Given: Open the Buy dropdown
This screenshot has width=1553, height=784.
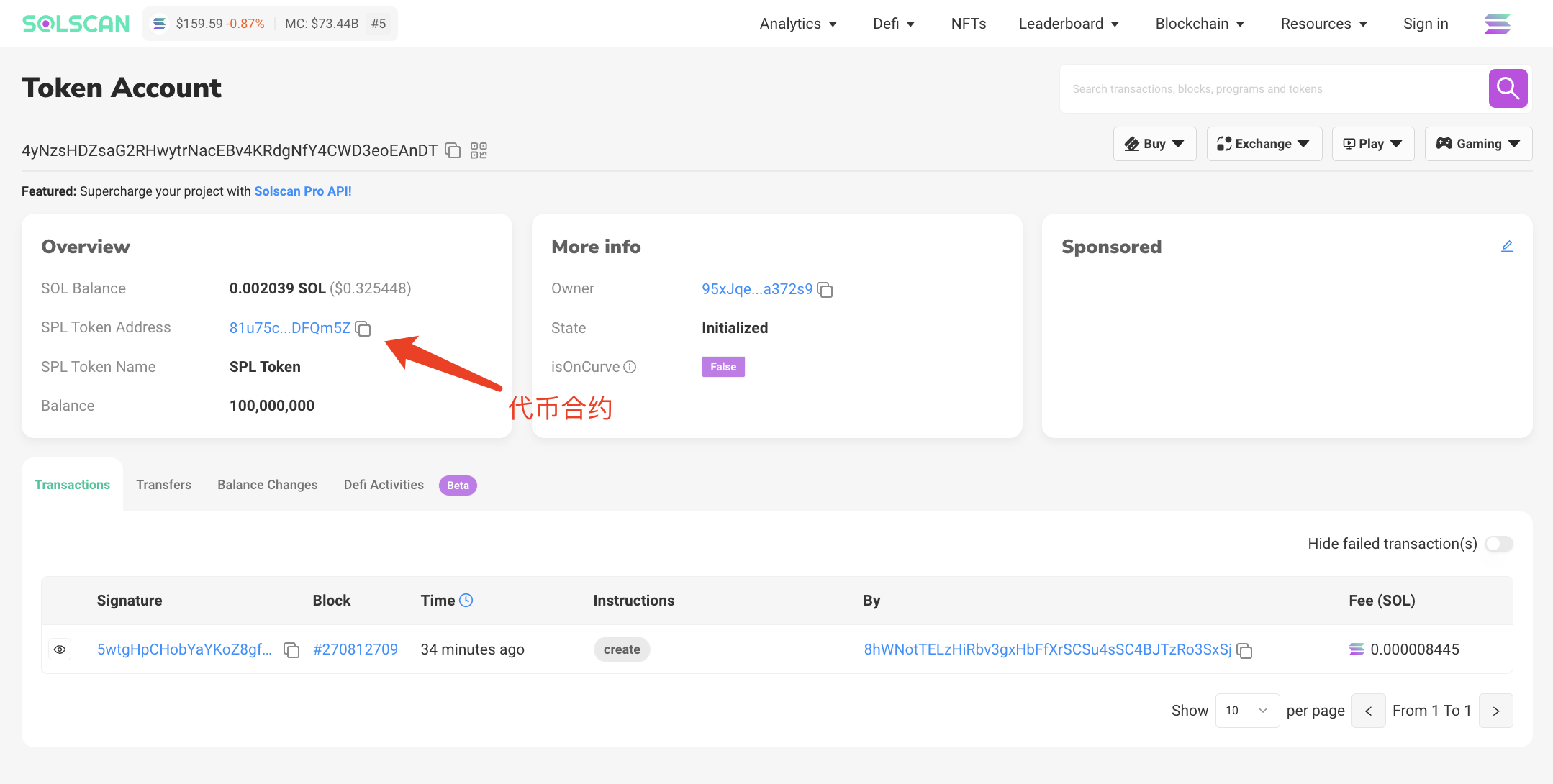Looking at the screenshot, I should point(1154,144).
